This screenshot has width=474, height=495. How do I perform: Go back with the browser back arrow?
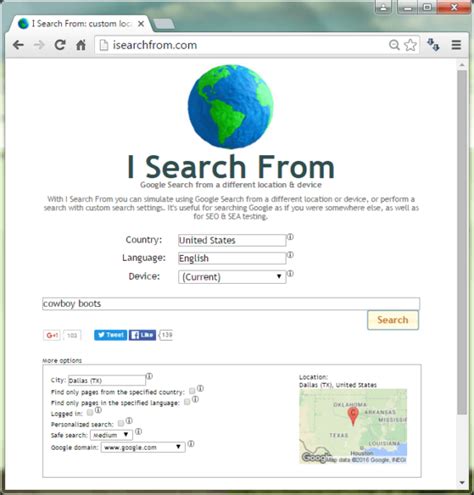click(x=18, y=45)
